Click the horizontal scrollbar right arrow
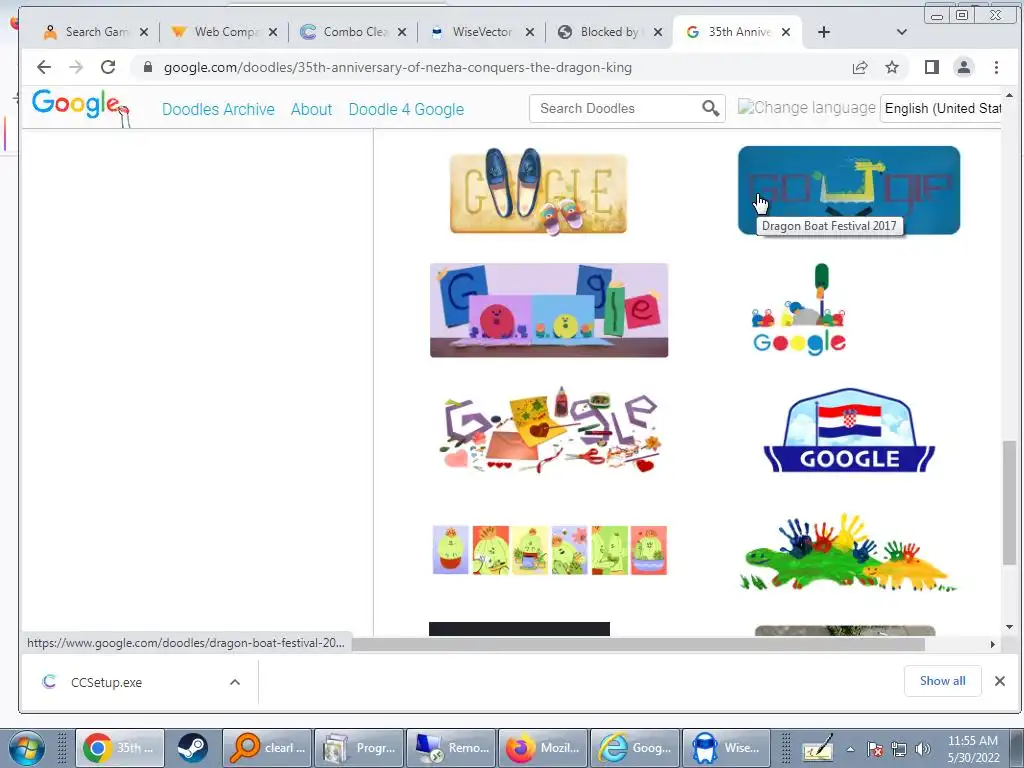 pyautogui.click(x=993, y=645)
